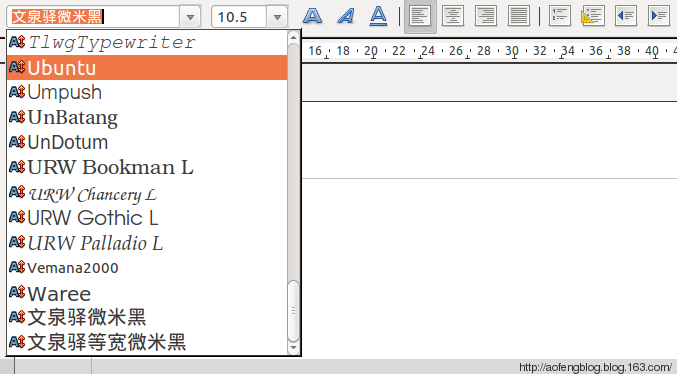Click the font icon beside Vemana2000

coord(17,267)
